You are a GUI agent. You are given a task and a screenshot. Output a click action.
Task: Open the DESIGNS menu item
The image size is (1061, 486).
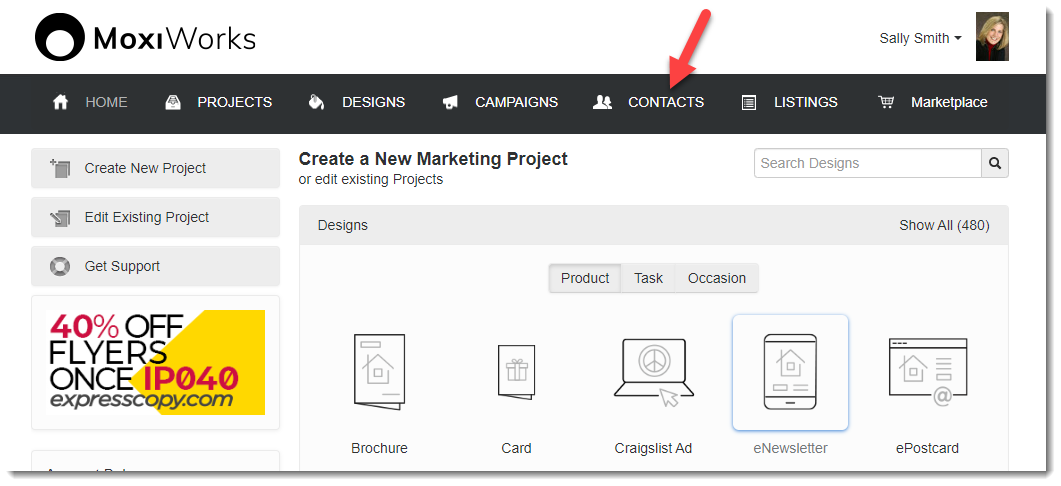pyautogui.click(x=374, y=103)
